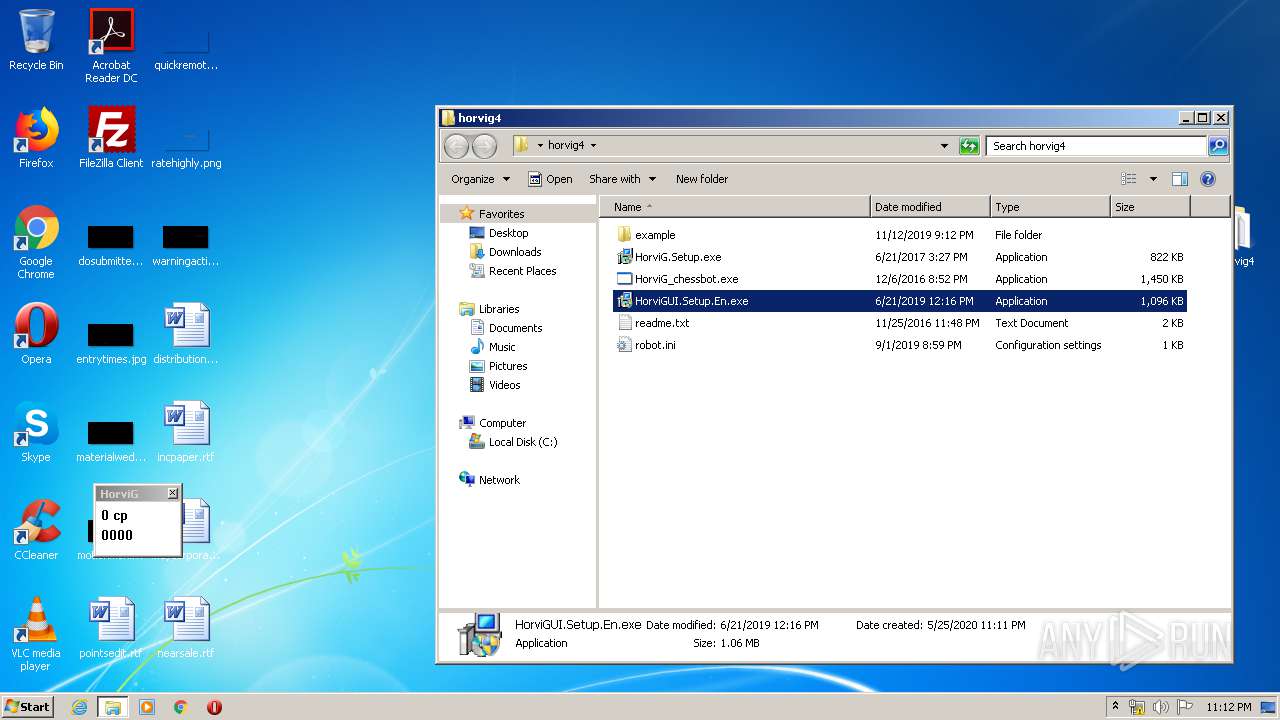Open the Recycle Bin desktop icon
Viewport: 1280px width, 720px height.
coord(36,40)
